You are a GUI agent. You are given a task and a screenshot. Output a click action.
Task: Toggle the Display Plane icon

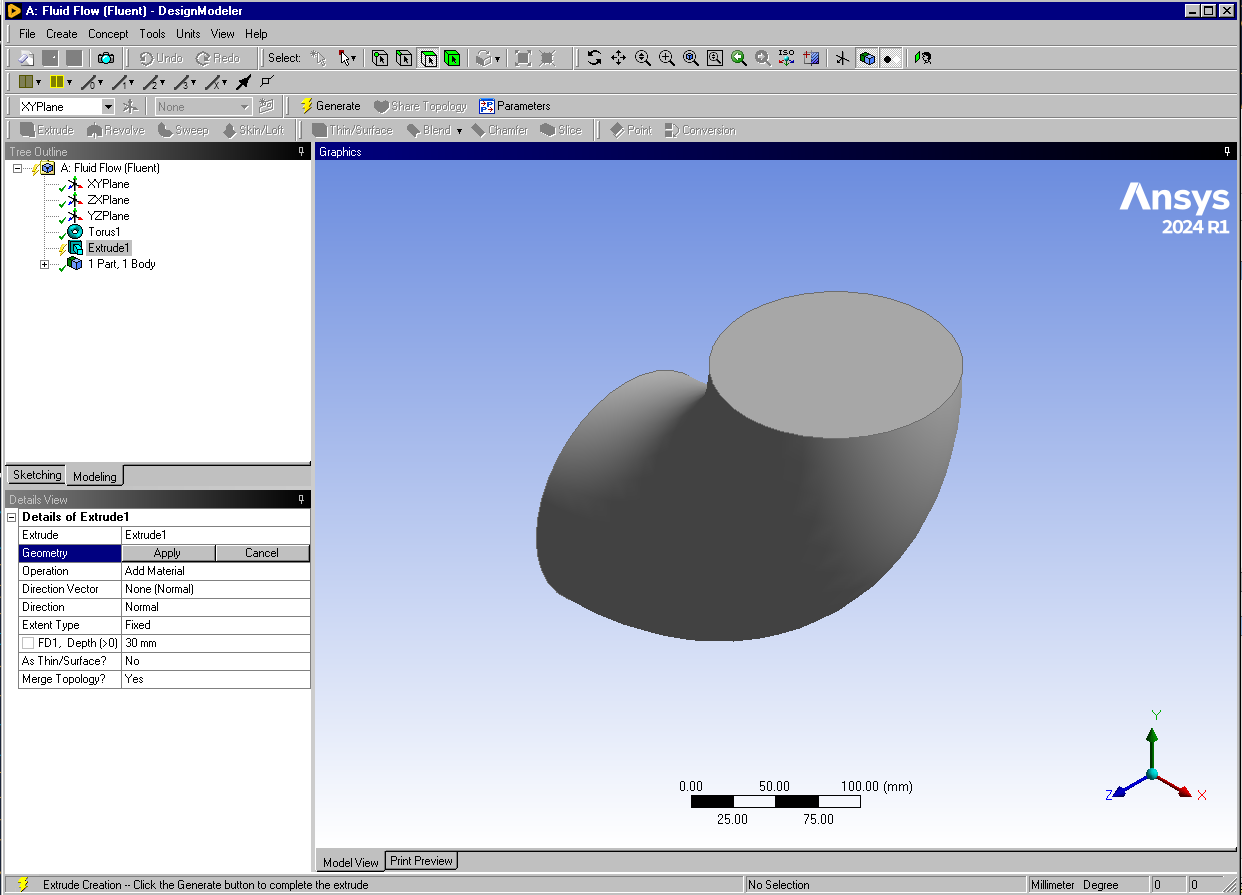coord(842,58)
